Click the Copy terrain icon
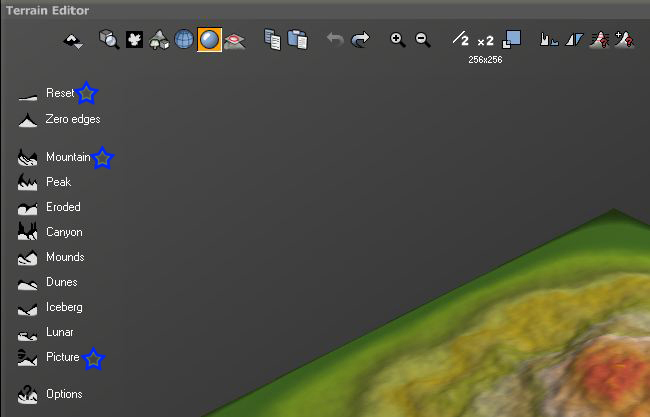Image resolution: width=650 pixels, height=417 pixels. pos(272,40)
